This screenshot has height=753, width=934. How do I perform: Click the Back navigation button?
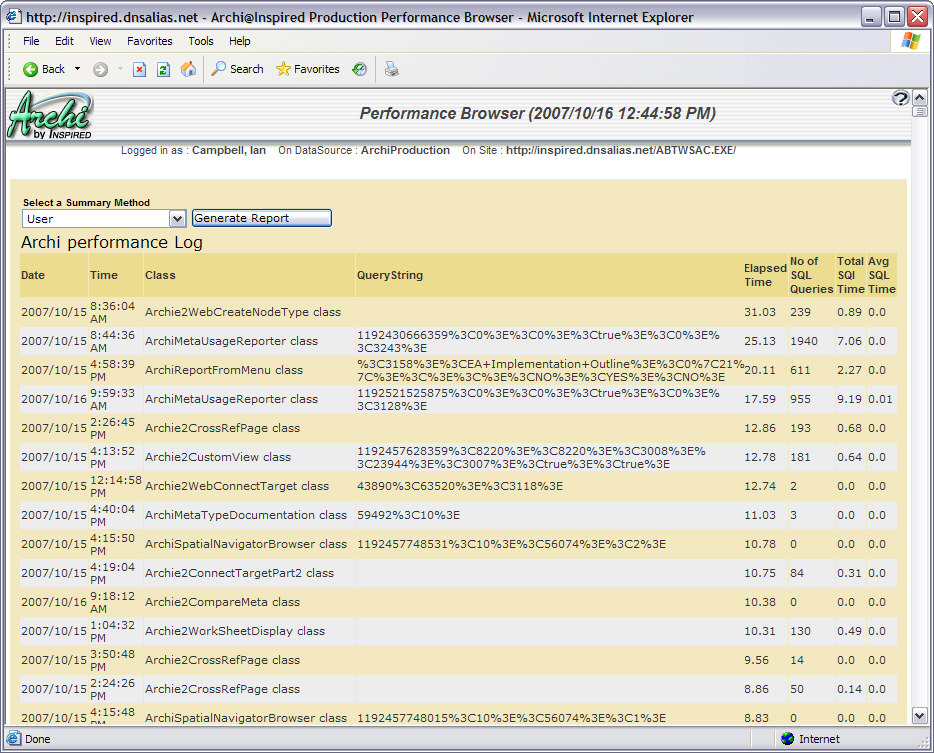point(44,69)
